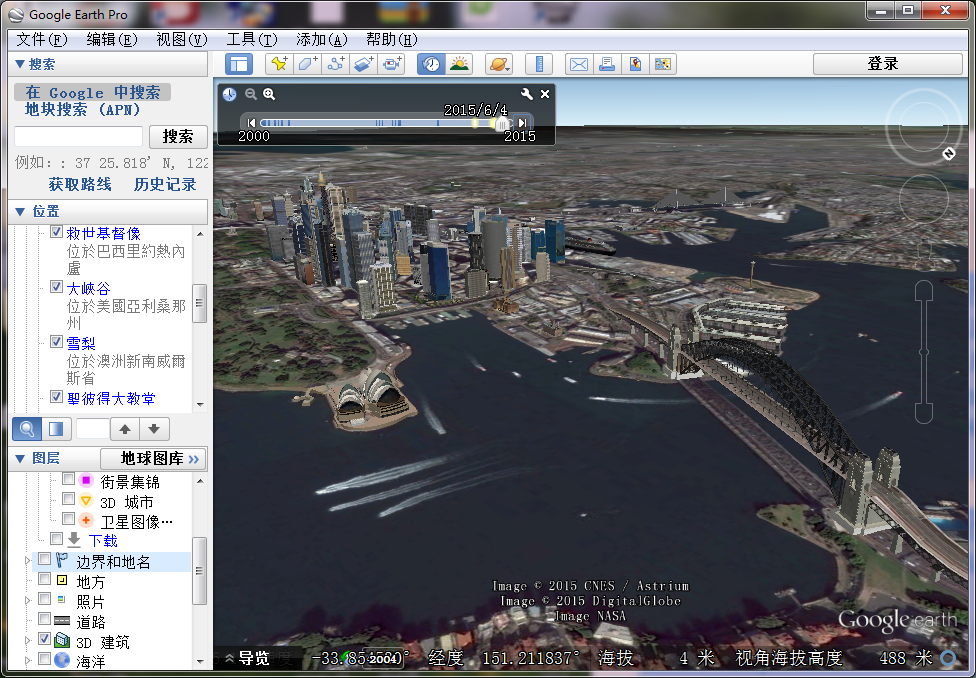Open the ruler measurement tool
The image size is (976, 678).
[x=539, y=64]
